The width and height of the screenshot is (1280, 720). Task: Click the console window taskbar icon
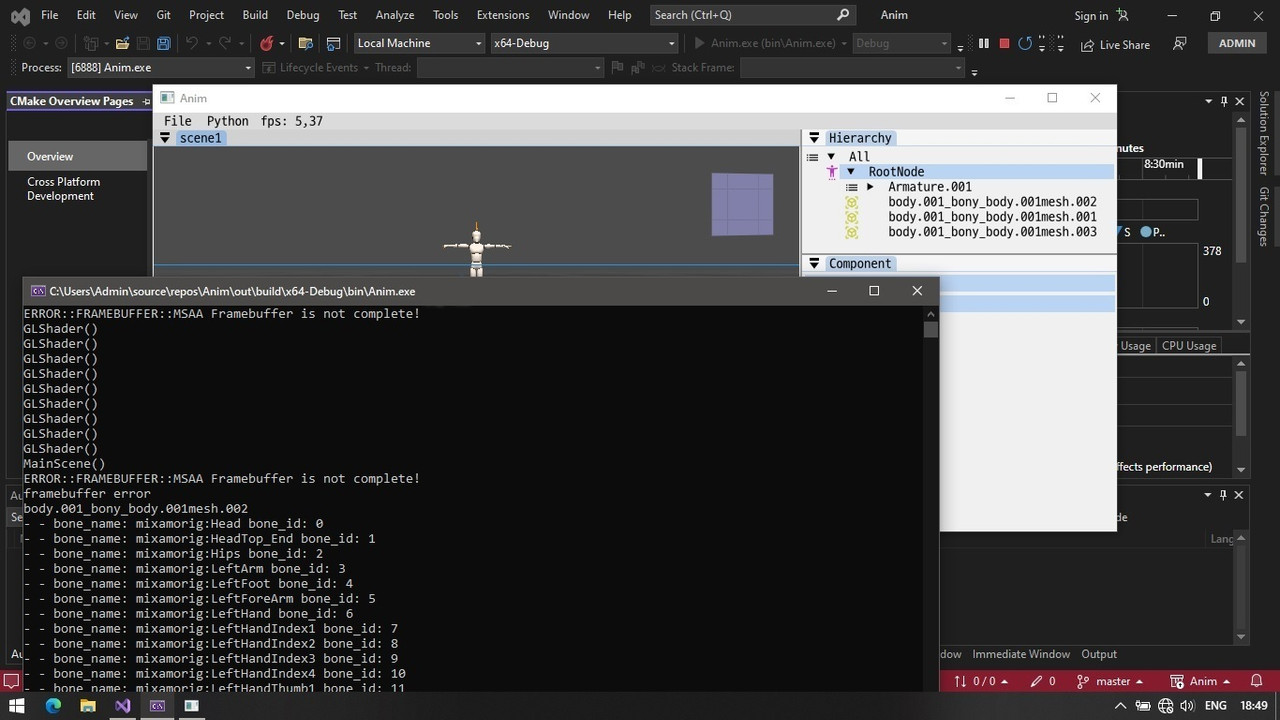(x=157, y=705)
